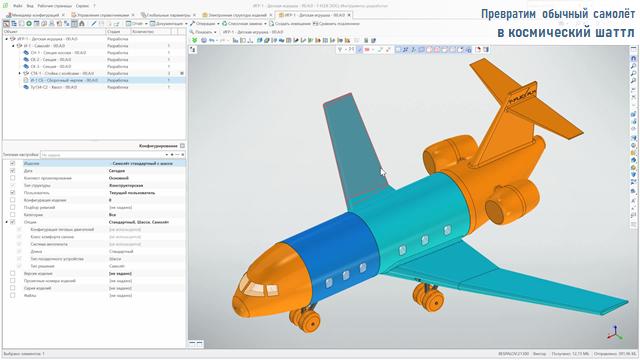Click the small icon at the viewport's top-left corner
Image resolution: width=640 pixels, height=360 pixels.
coord(192,49)
